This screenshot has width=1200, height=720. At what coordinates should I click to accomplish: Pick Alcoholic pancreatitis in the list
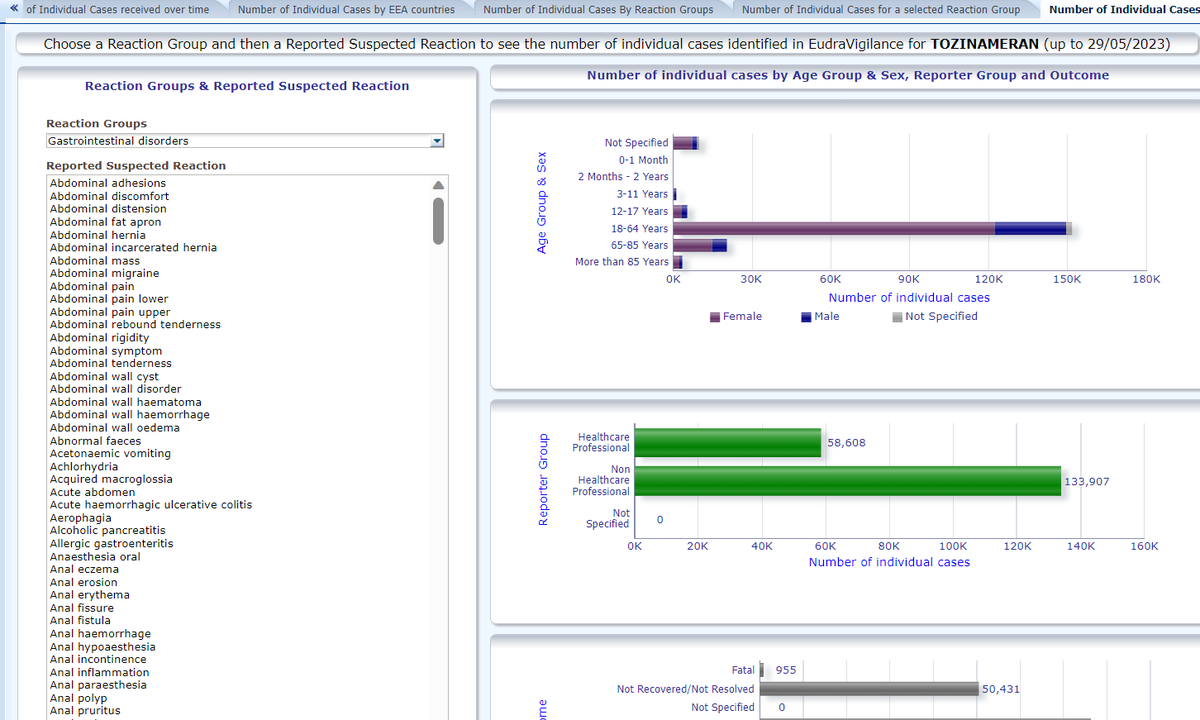tap(108, 530)
